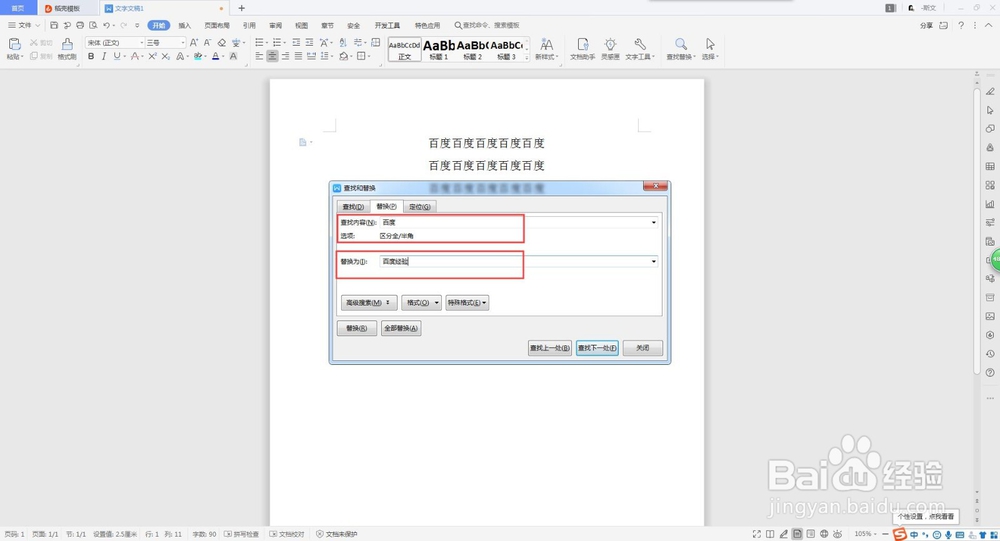Switch to web layout view in status bar
The width and height of the screenshot is (1000, 541).
(x=824, y=534)
